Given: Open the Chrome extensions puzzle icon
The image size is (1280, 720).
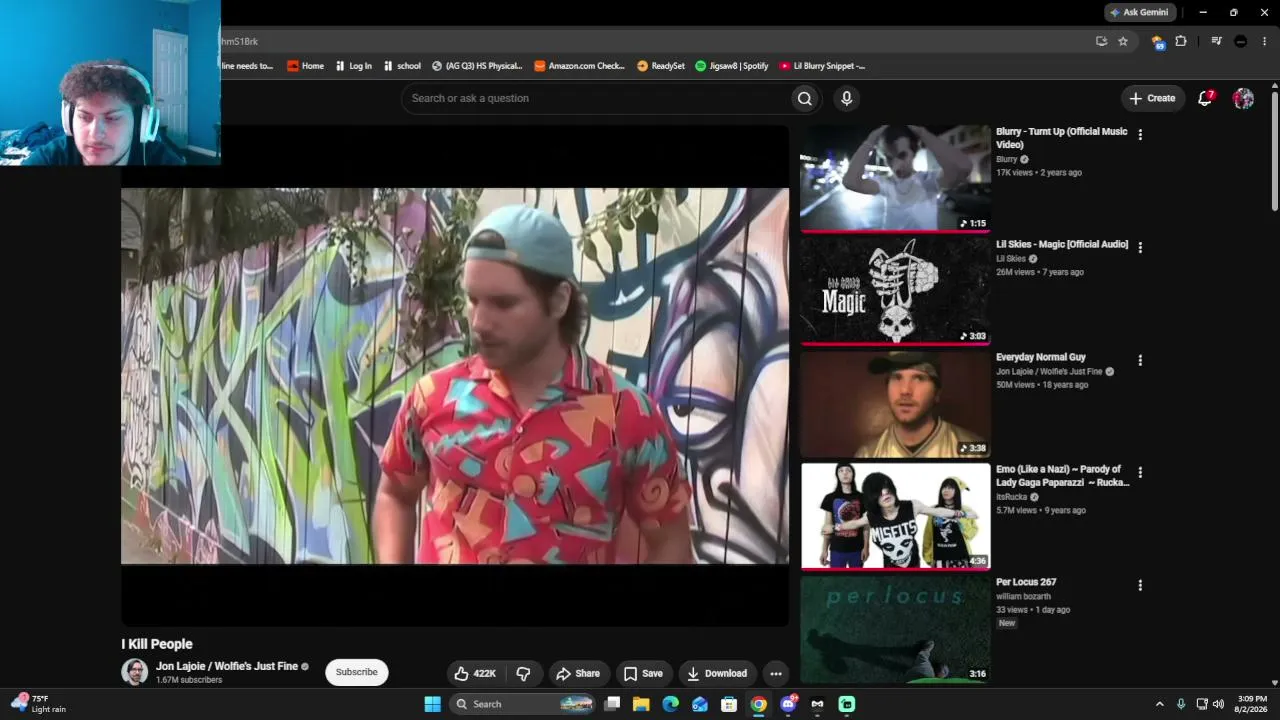Looking at the screenshot, I should (x=1181, y=41).
